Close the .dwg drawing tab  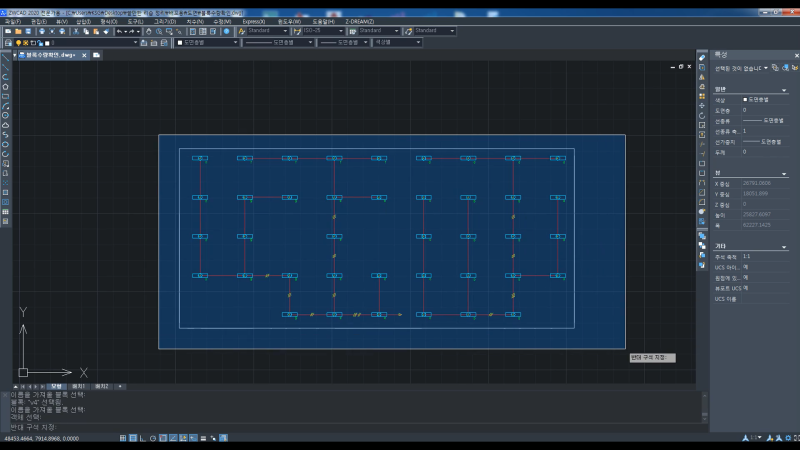coord(84,55)
